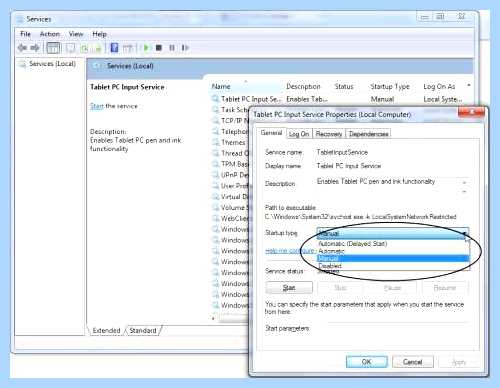Select the TCP/IP service row
The height and width of the screenshot is (388, 500).
click(x=231, y=120)
